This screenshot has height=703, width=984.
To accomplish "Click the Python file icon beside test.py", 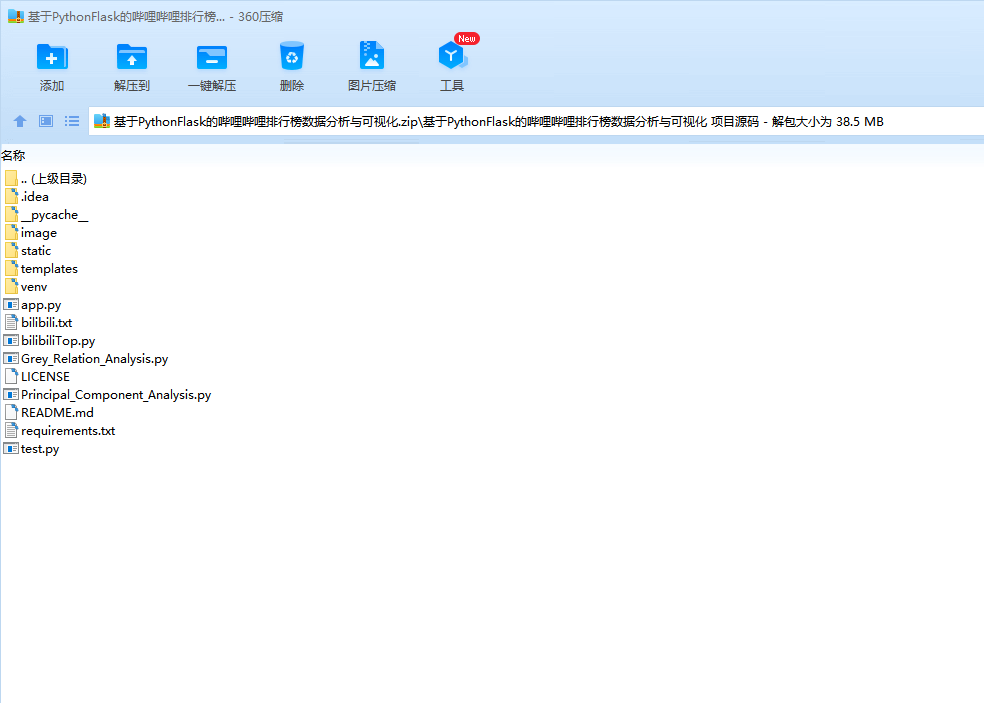I will click(x=11, y=448).
